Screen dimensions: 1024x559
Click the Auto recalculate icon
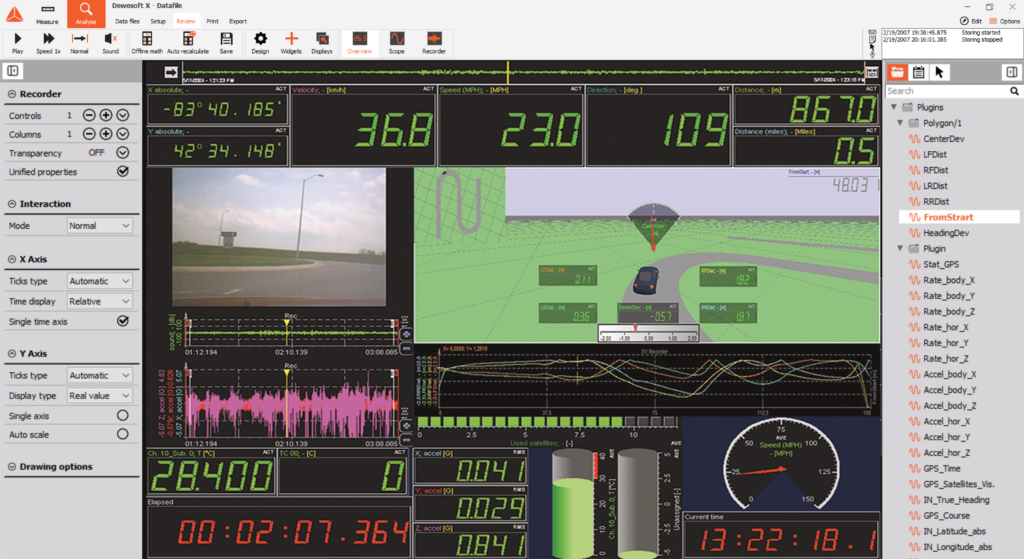click(x=188, y=42)
